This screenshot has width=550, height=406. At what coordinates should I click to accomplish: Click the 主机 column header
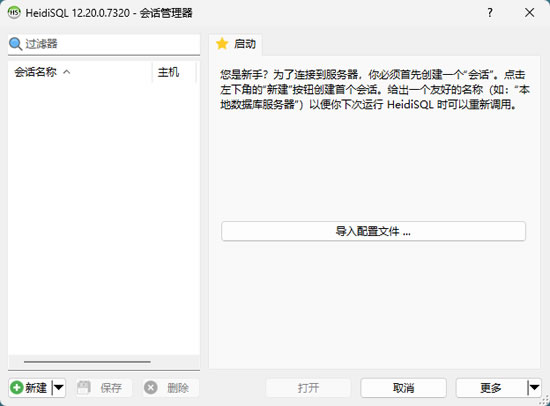pyautogui.click(x=174, y=72)
